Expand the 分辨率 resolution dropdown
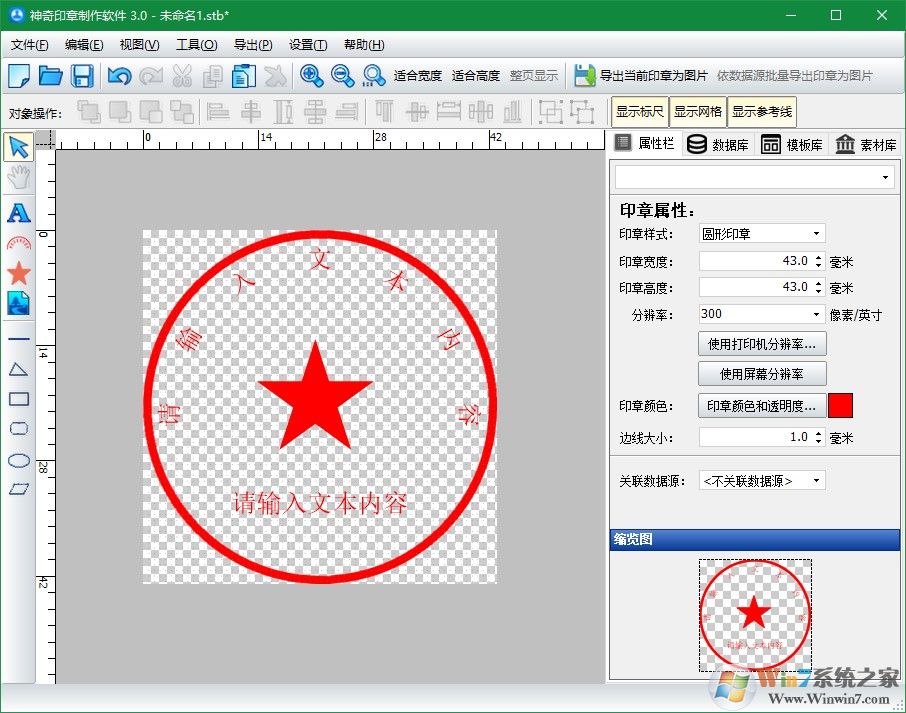Screen dimensions: 906x713 point(762,314)
